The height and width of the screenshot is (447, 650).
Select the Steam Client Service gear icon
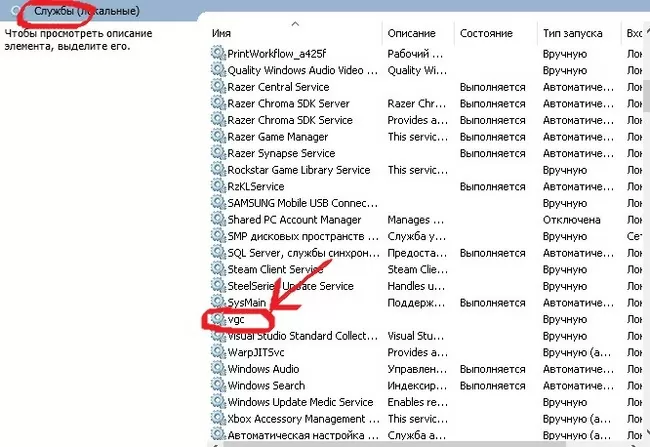pyautogui.click(x=218, y=269)
